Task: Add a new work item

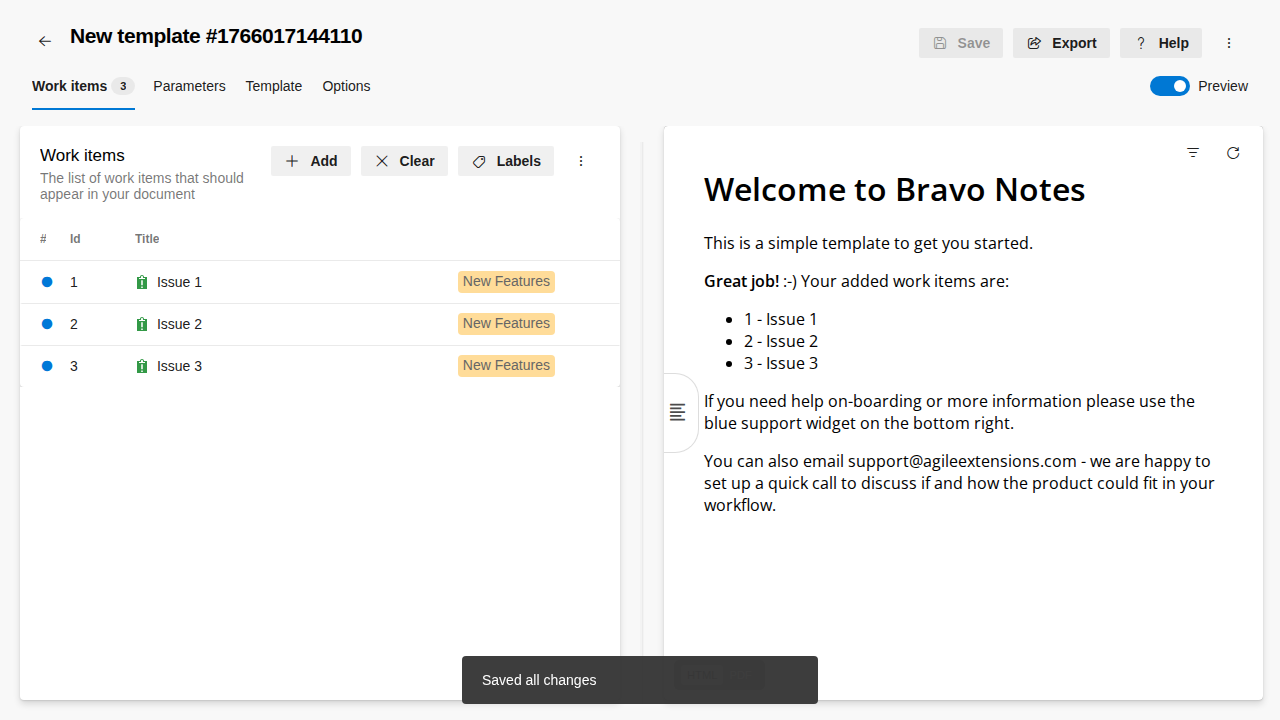Action: 311,161
